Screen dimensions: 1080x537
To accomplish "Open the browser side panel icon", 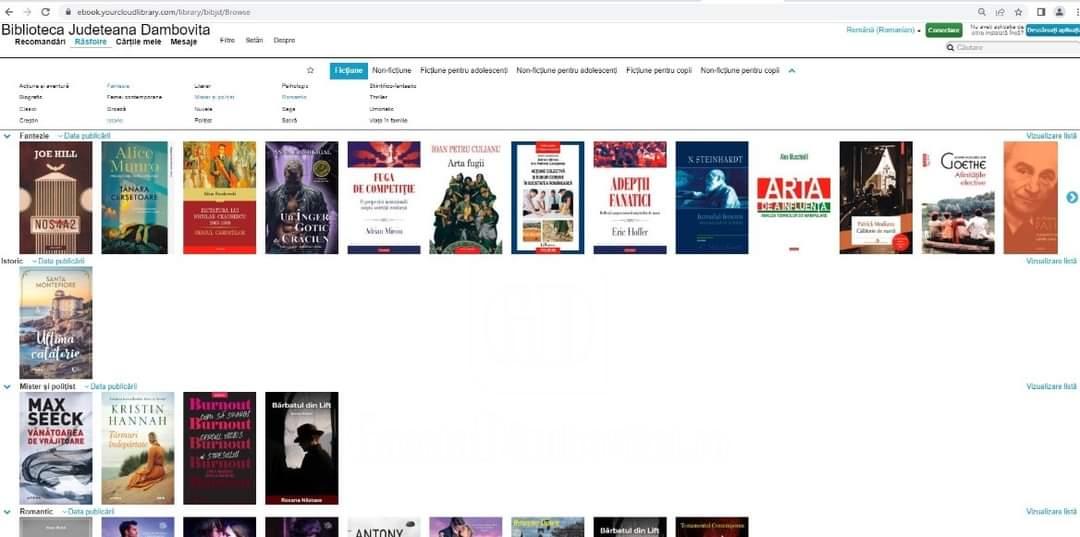I will pos(1041,12).
